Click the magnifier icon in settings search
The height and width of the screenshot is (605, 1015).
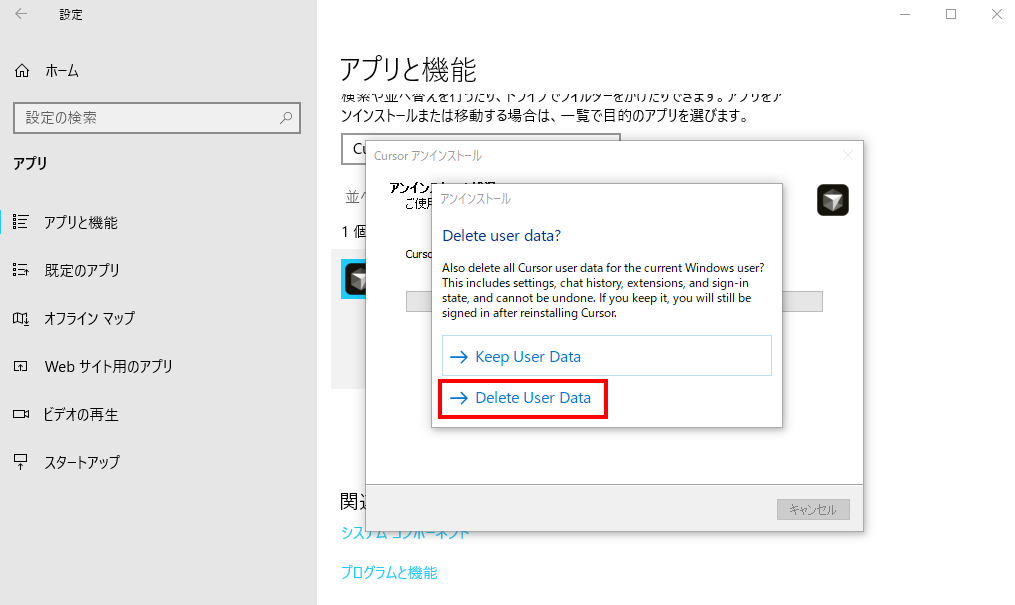pyautogui.click(x=285, y=118)
